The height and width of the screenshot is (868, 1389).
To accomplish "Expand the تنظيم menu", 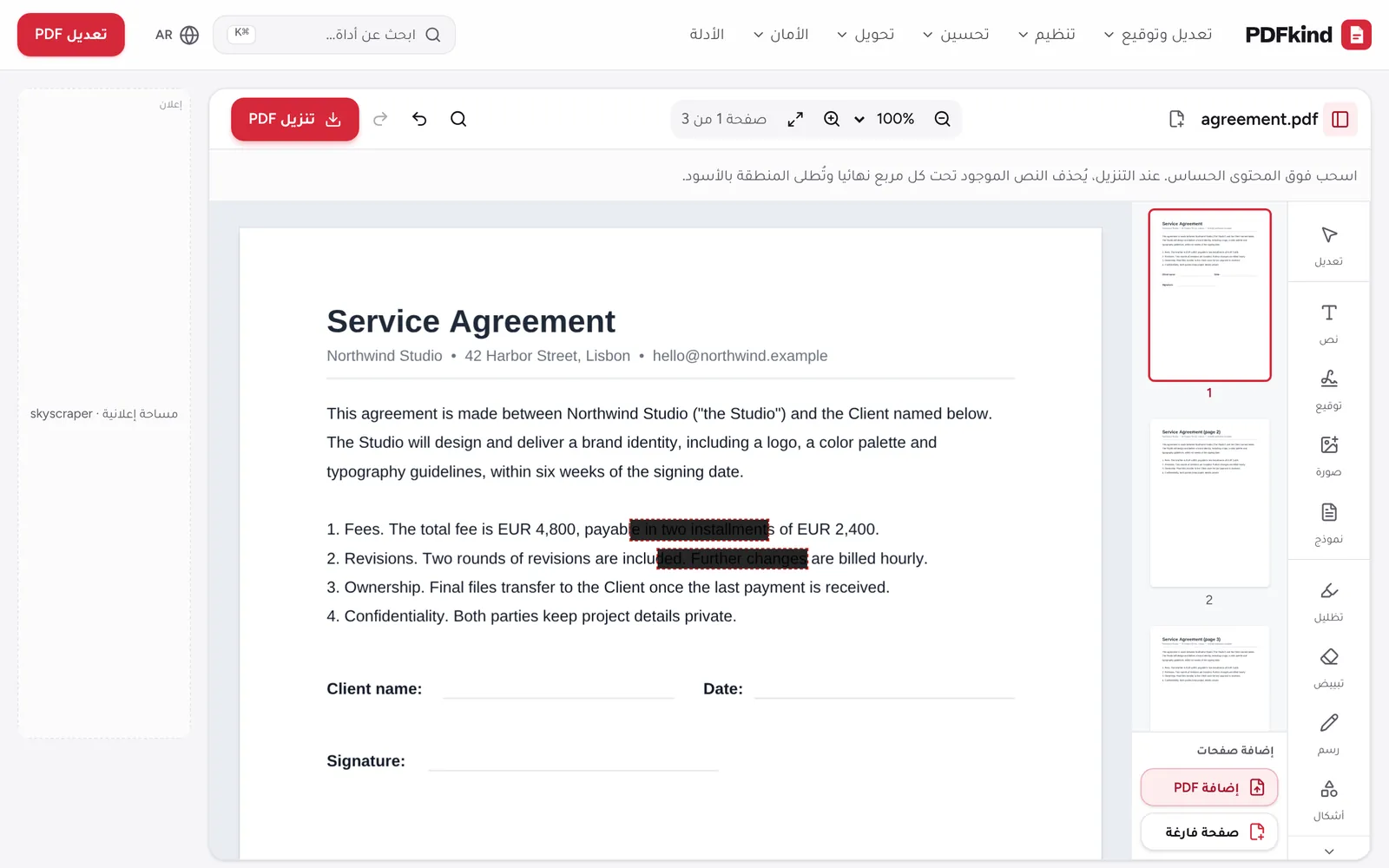I will [x=1047, y=35].
